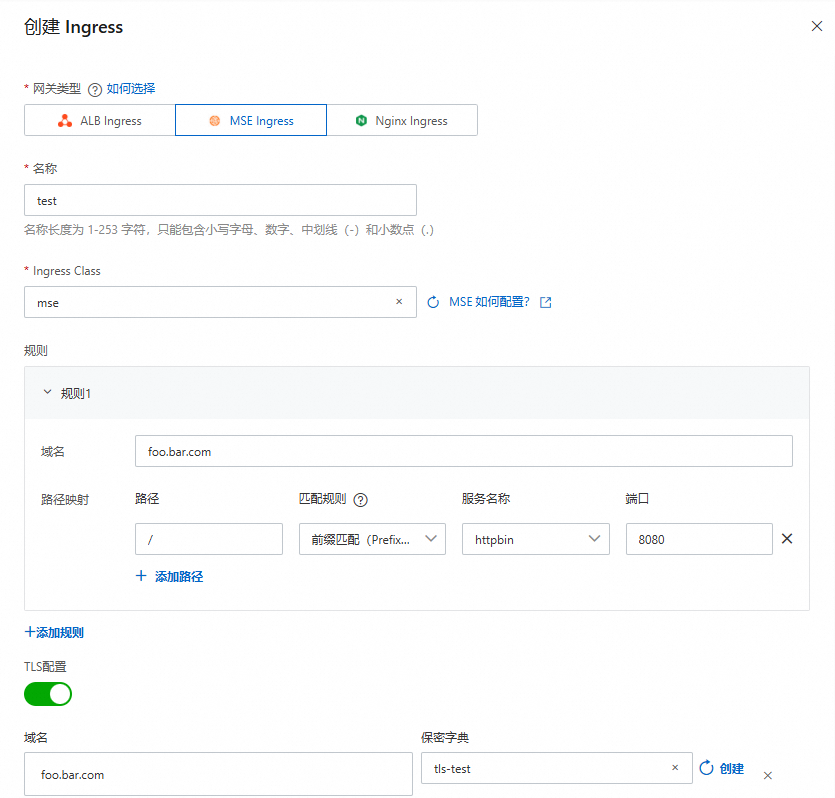Click the plus icon before 添加路径
Viewport: 835px width, 798px height.
tap(141, 575)
